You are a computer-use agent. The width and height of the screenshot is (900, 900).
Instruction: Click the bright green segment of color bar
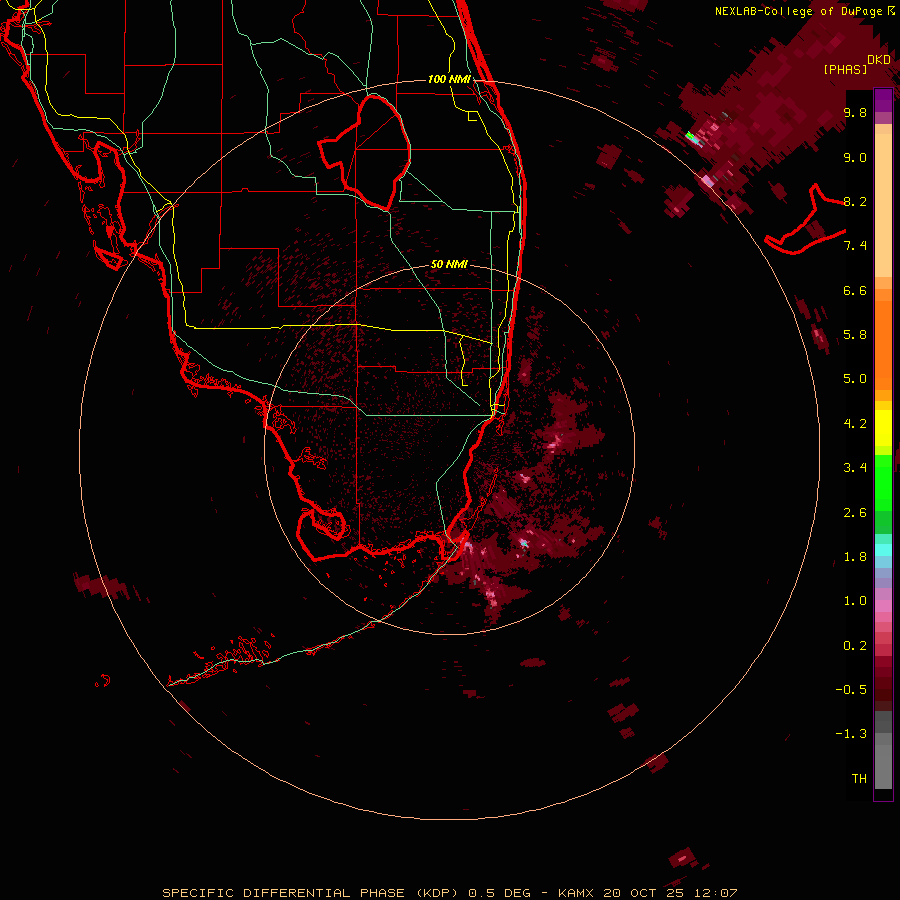coord(883,482)
